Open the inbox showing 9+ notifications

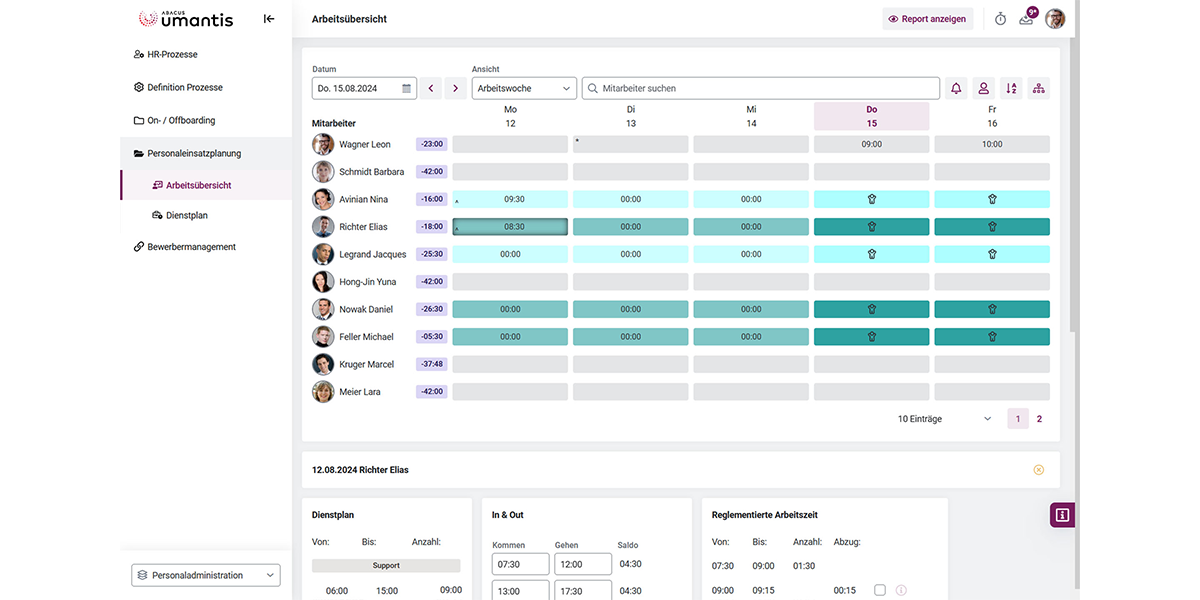click(x=1025, y=18)
